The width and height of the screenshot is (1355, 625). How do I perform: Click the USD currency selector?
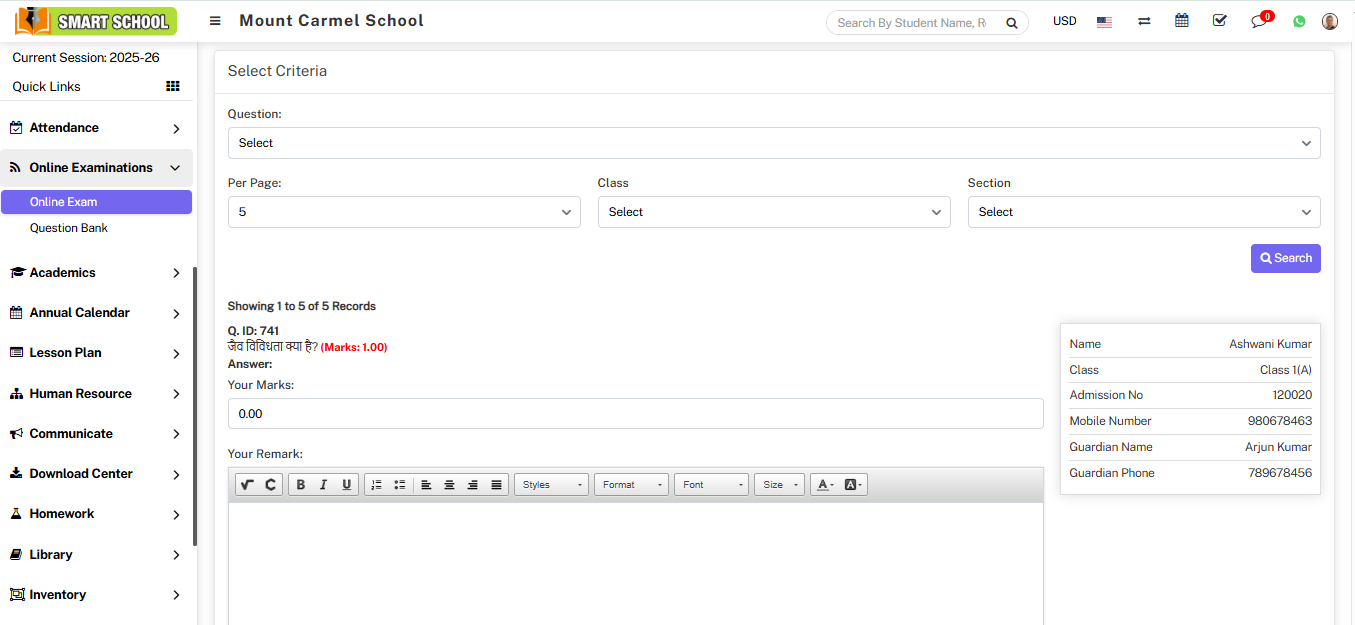pos(1064,21)
